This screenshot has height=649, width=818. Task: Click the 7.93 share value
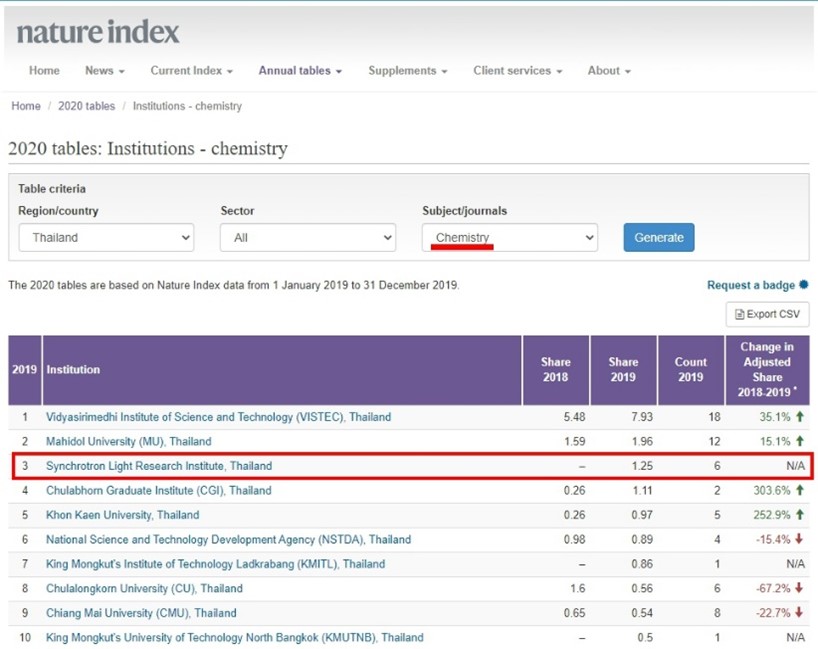point(642,417)
